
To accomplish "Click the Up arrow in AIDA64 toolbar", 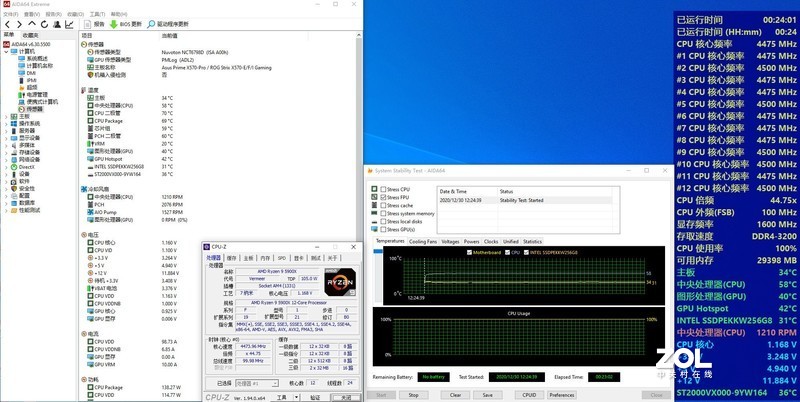I will [x=30, y=23].
